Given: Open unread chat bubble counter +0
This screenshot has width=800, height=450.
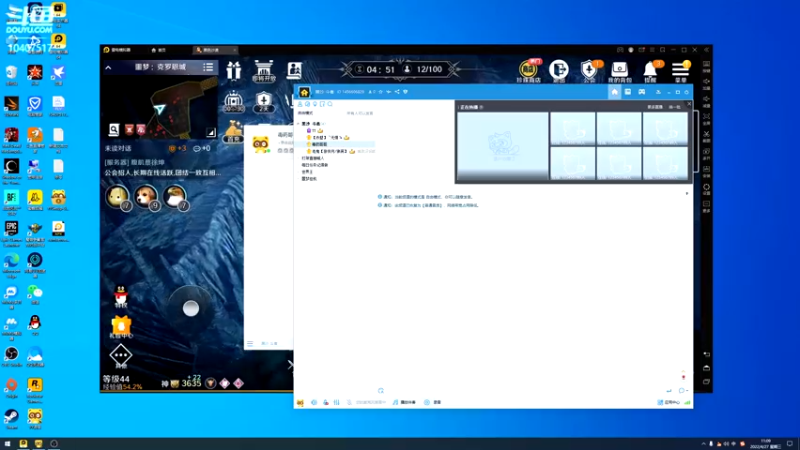Looking at the screenshot, I should coord(202,148).
